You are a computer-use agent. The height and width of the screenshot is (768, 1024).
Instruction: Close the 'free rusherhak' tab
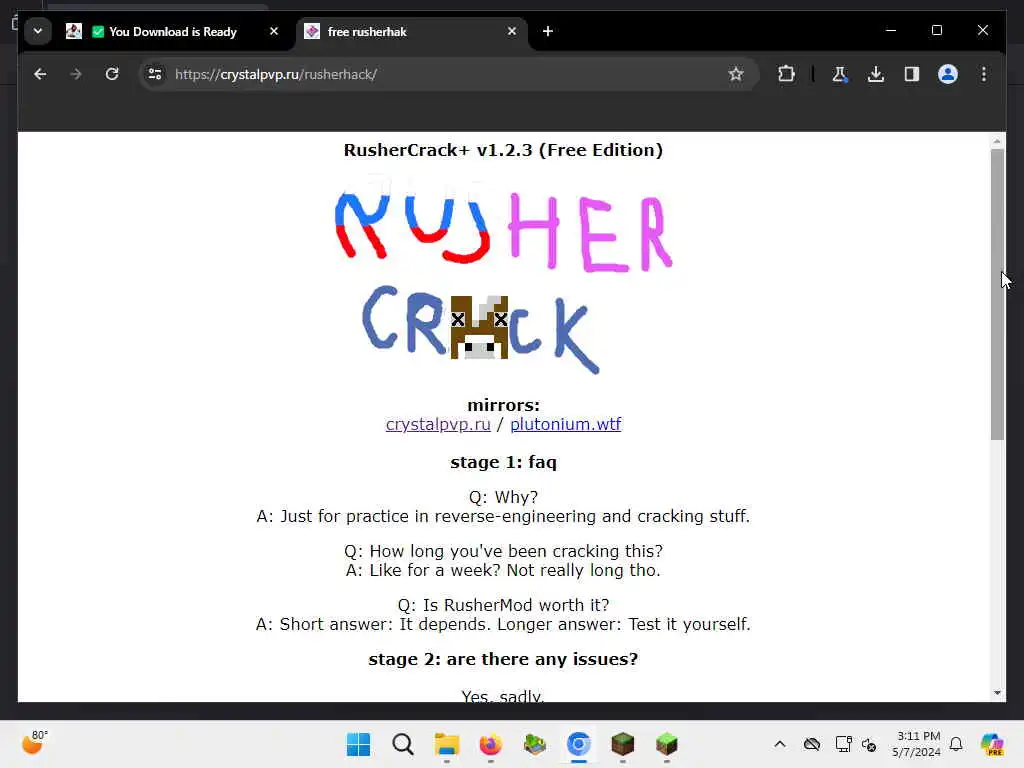(512, 31)
